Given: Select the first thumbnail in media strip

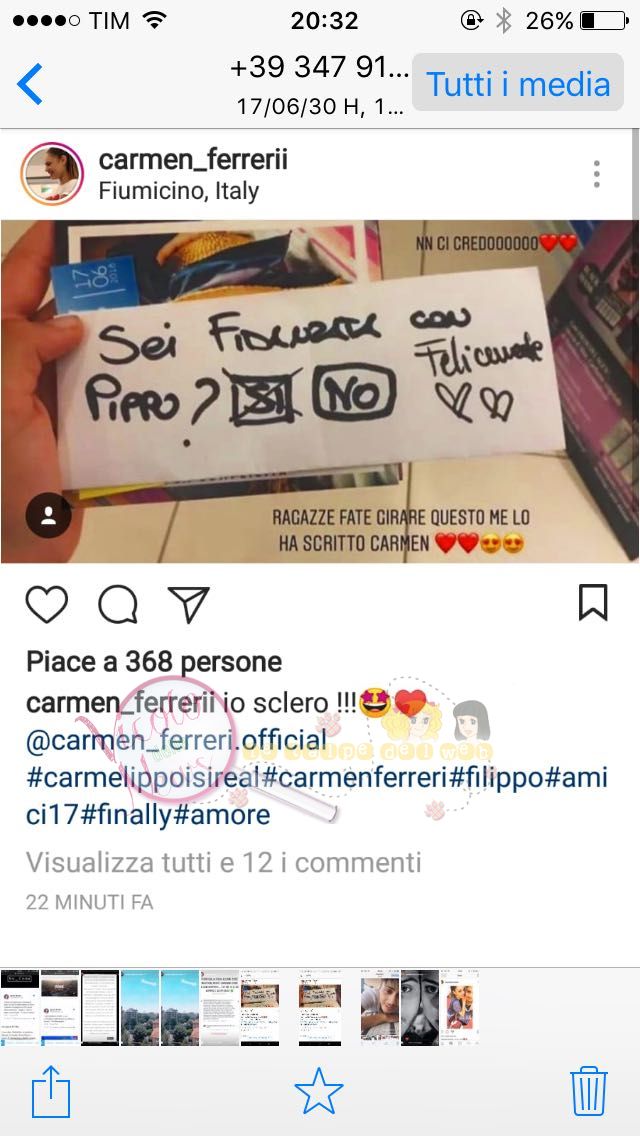Looking at the screenshot, I should pyautogui.click(x=20, y=1007).
